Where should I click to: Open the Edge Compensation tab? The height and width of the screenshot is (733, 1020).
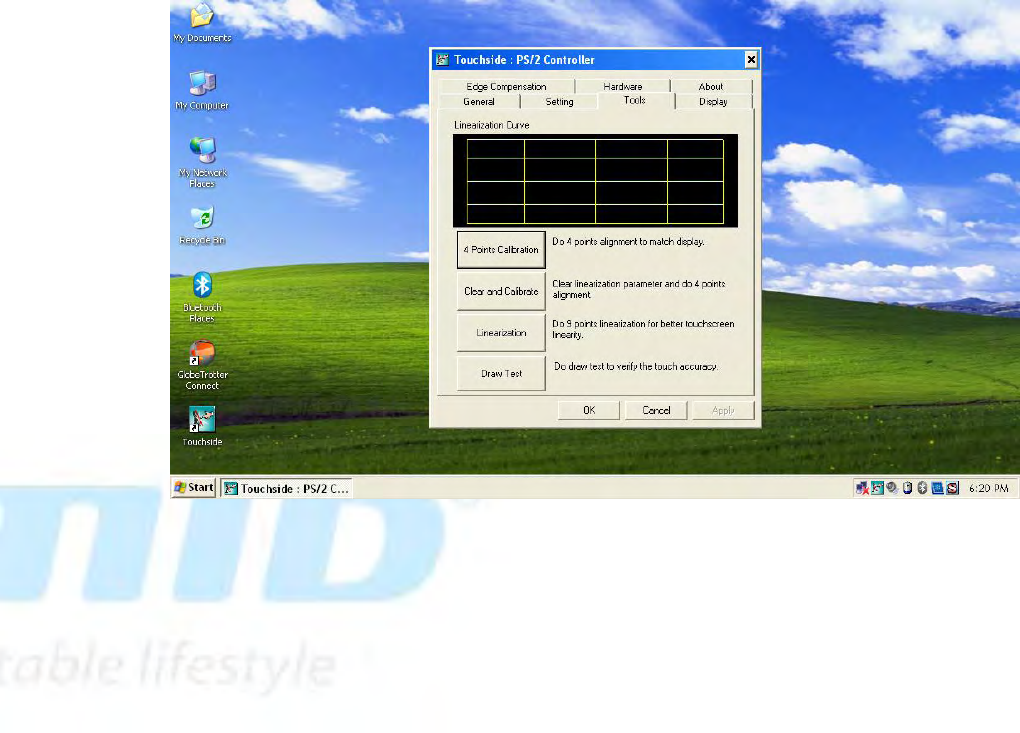pos(506,87)
